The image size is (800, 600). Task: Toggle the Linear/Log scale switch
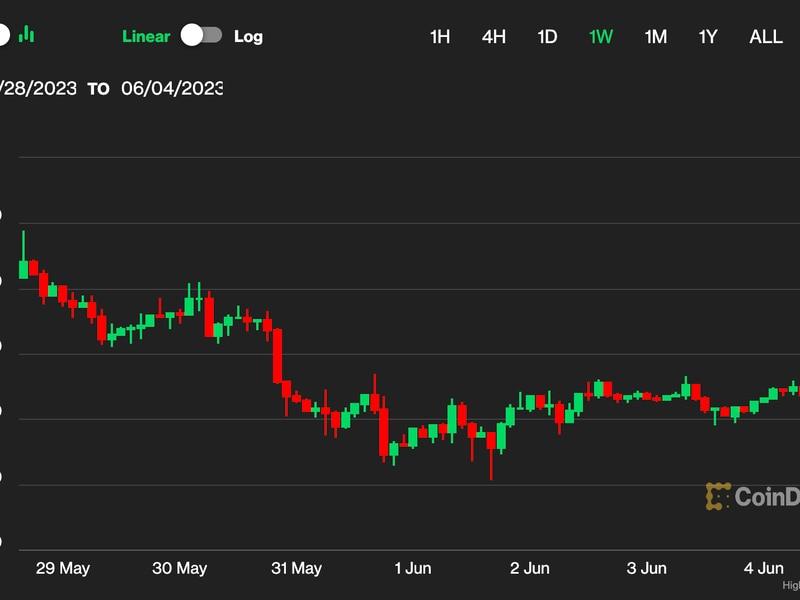[202, 35]
